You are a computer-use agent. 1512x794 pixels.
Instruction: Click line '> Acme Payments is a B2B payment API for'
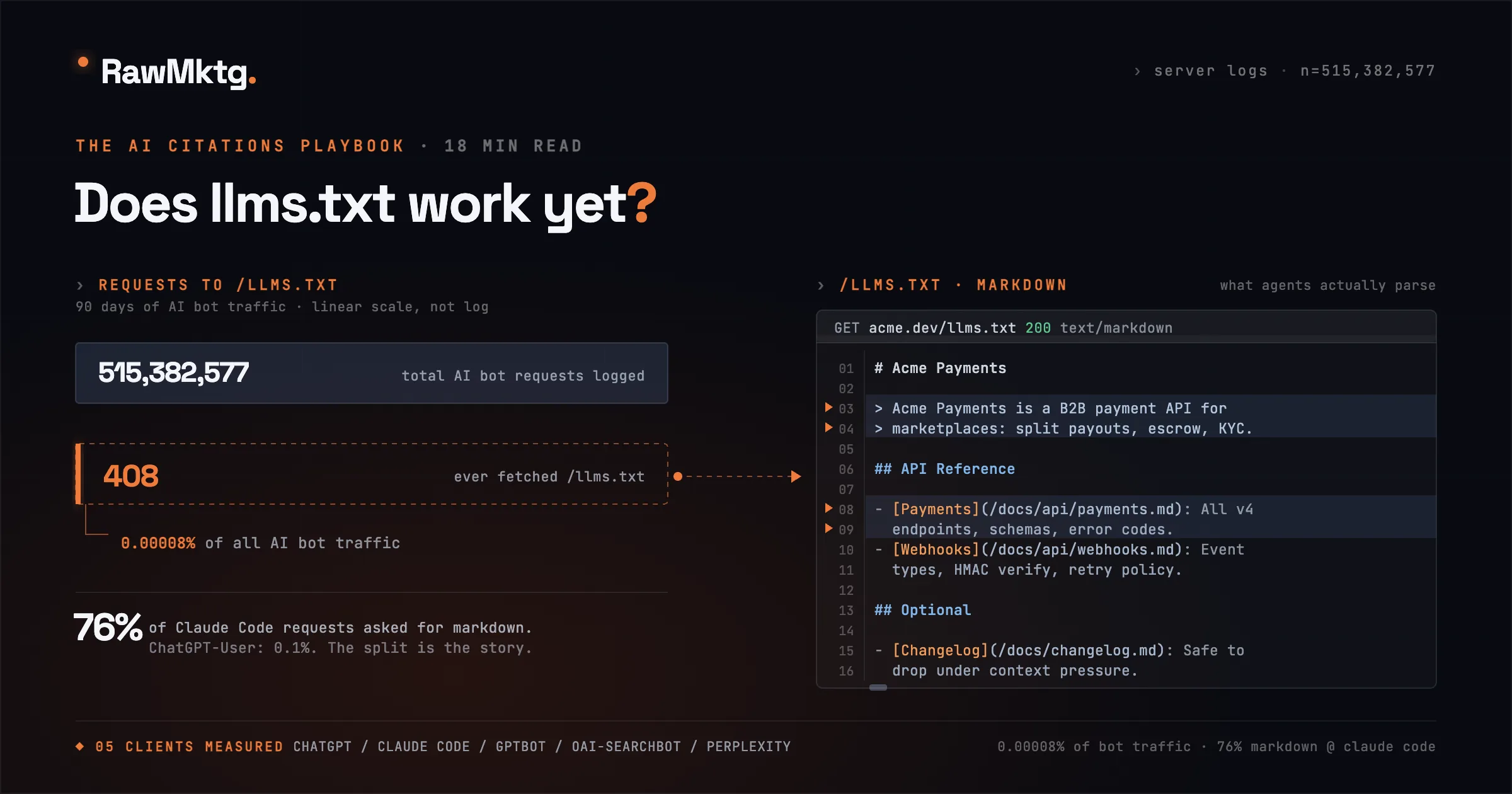(1050, 408)
